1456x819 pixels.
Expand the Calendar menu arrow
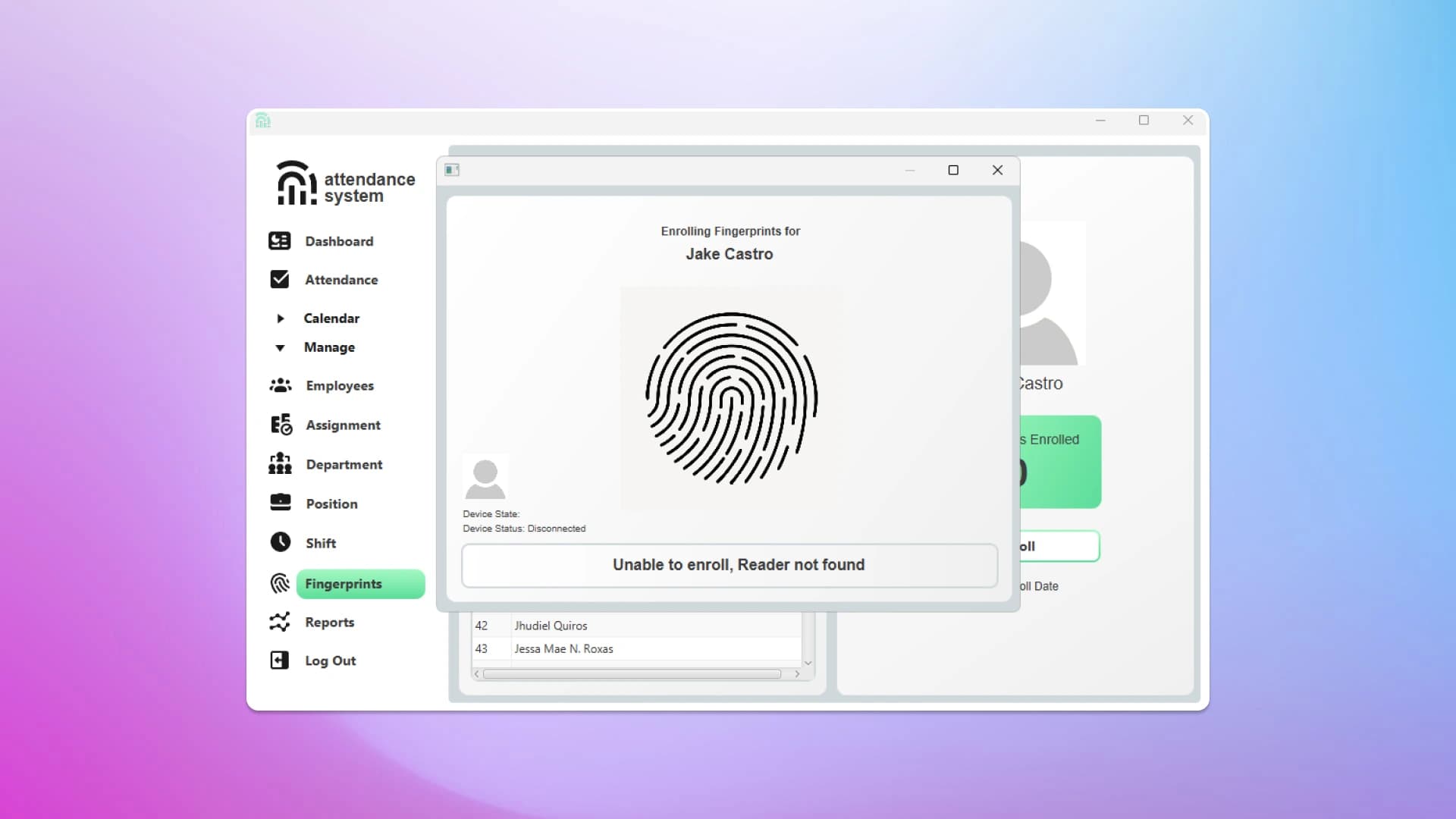tap(281, 318)
